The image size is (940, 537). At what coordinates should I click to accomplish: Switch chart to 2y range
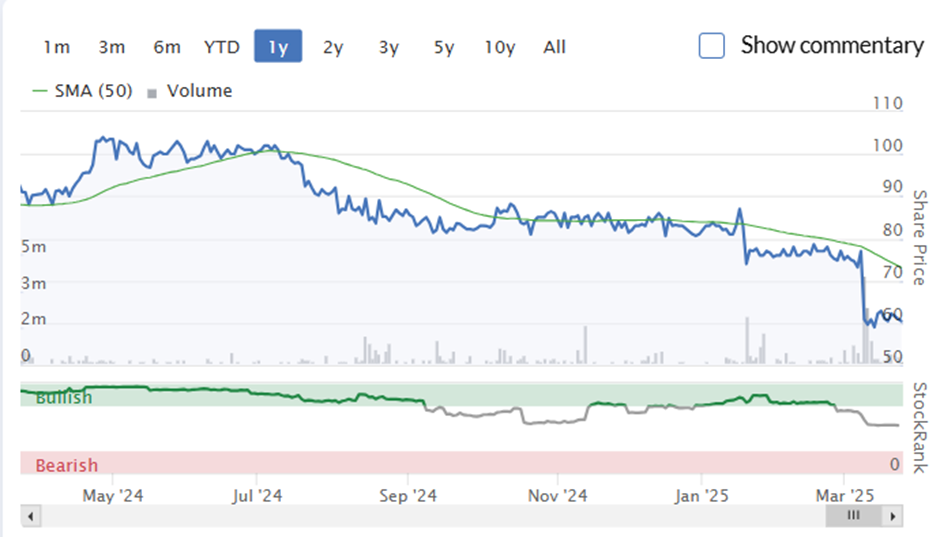pos(333,47)
